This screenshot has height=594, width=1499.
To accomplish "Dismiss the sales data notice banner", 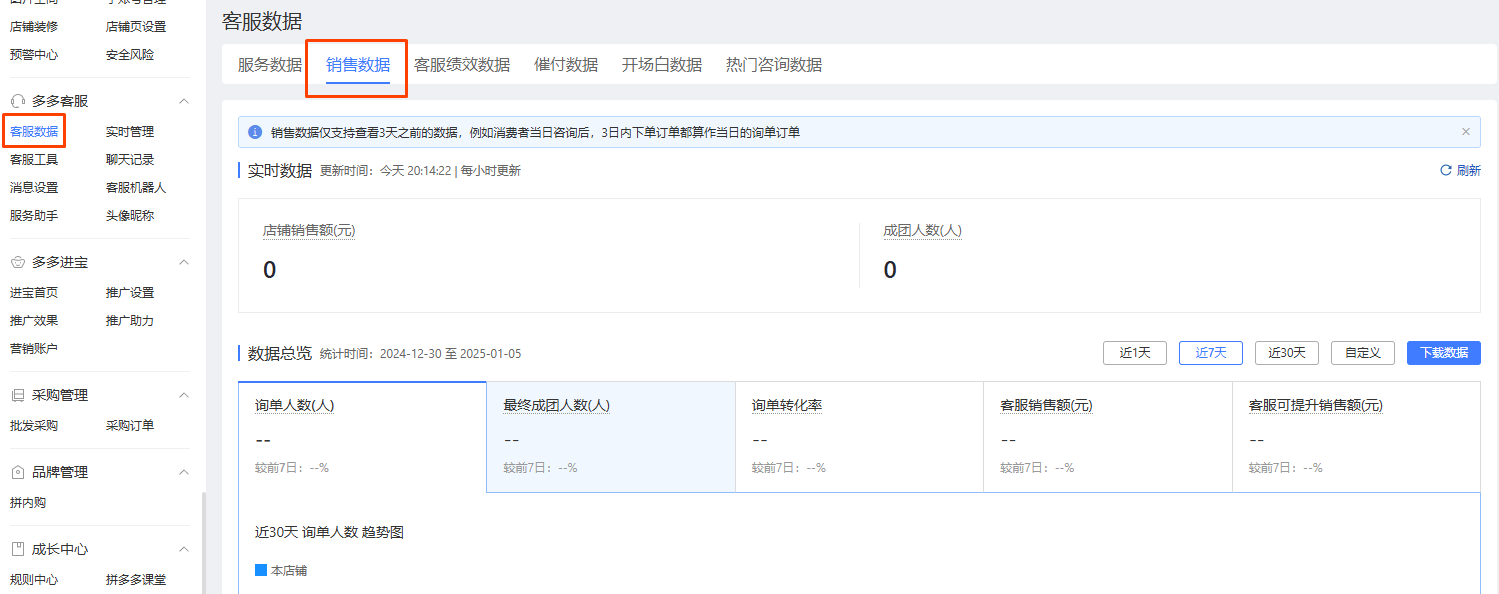I will [1465, 131].
